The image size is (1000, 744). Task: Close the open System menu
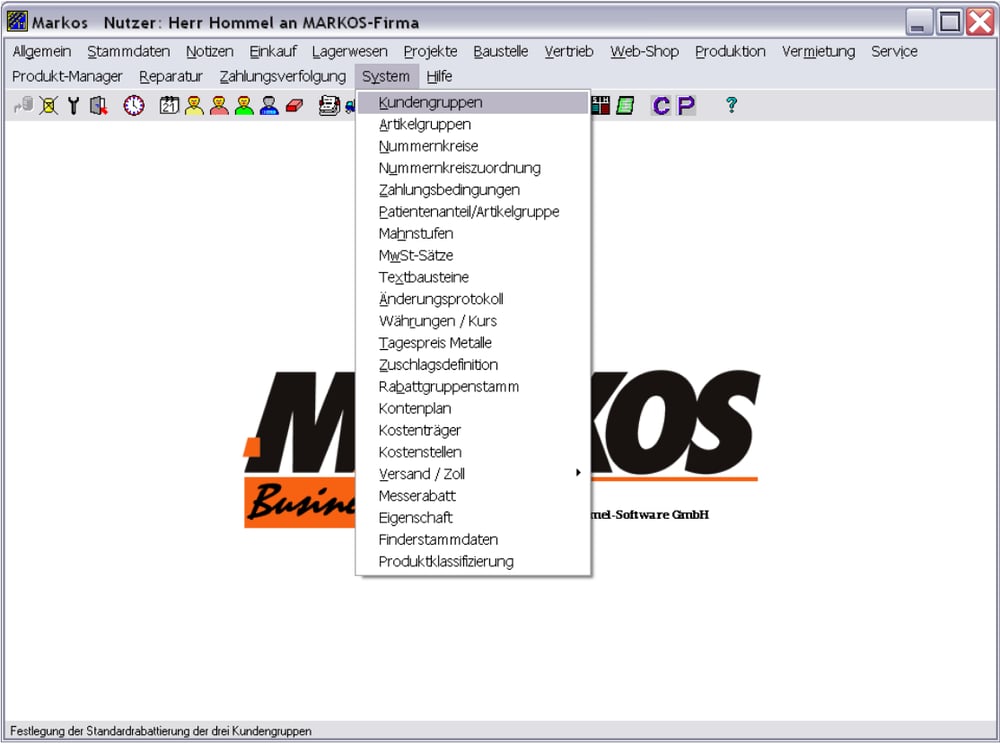[x=386, y=77]
